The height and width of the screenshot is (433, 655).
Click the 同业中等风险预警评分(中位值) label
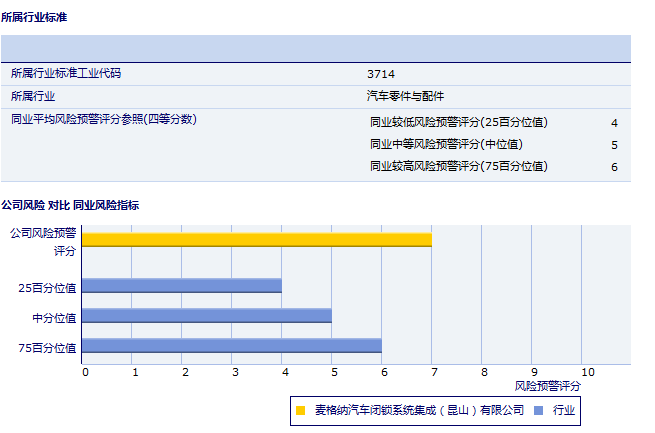(x=446, y=144)
